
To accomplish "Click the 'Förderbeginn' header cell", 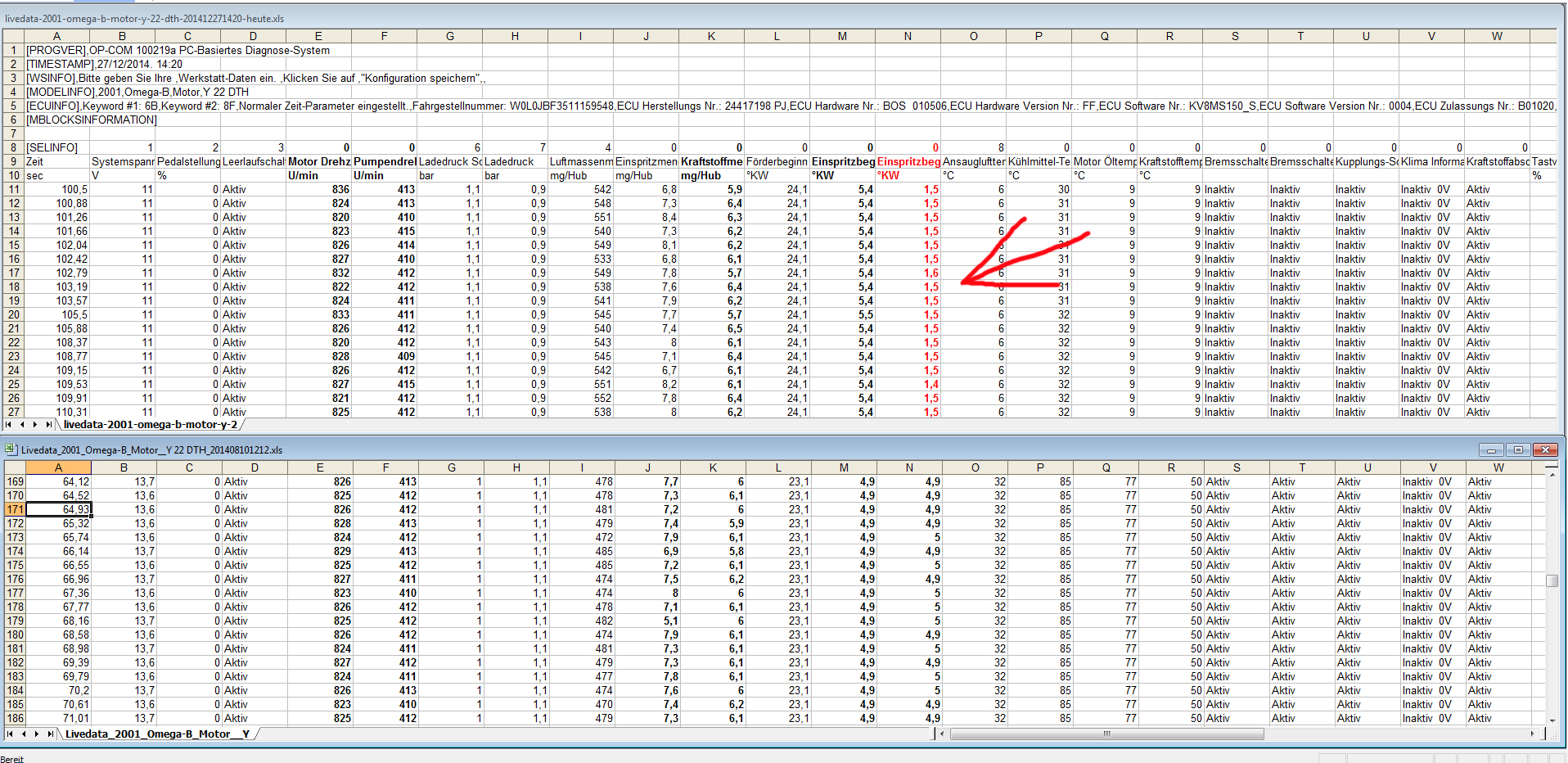I will click(777, 161).
